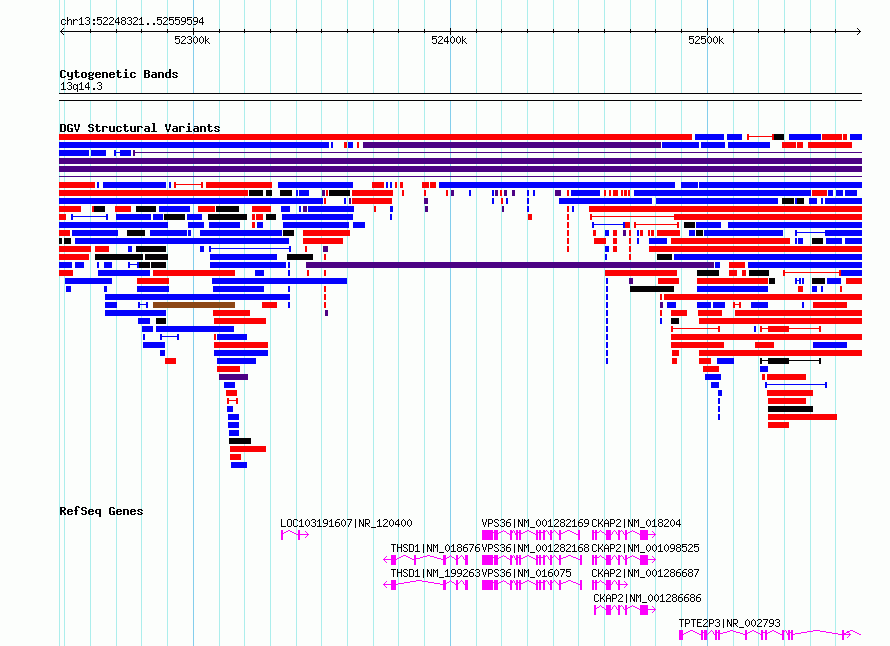Click the CKAP2 NM_001098525 gene model glyph
The width and height of the screenshot is (890, 646).
click(624, 560)
